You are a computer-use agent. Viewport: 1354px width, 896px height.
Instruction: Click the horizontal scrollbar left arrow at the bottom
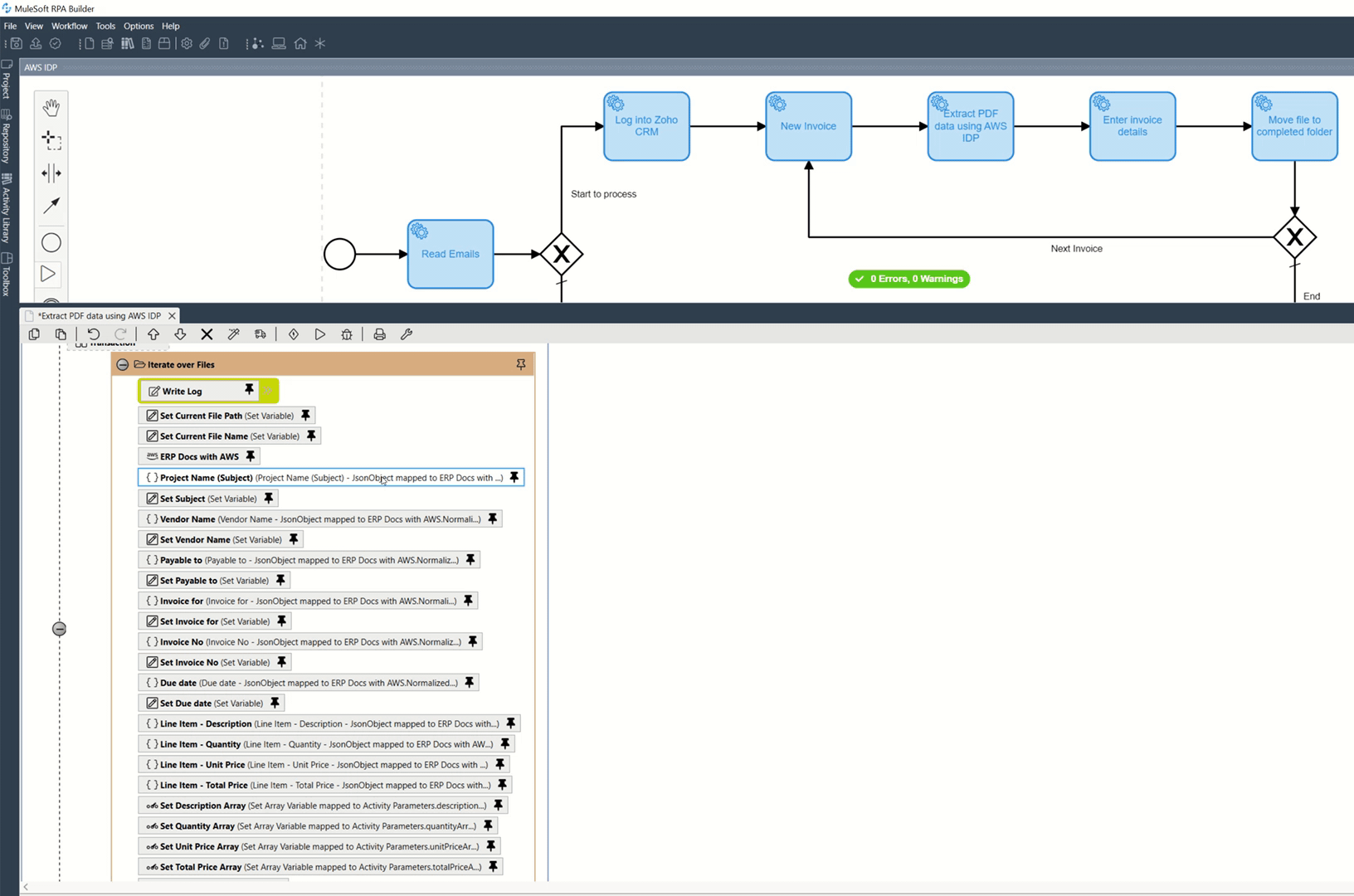[26, 887]
